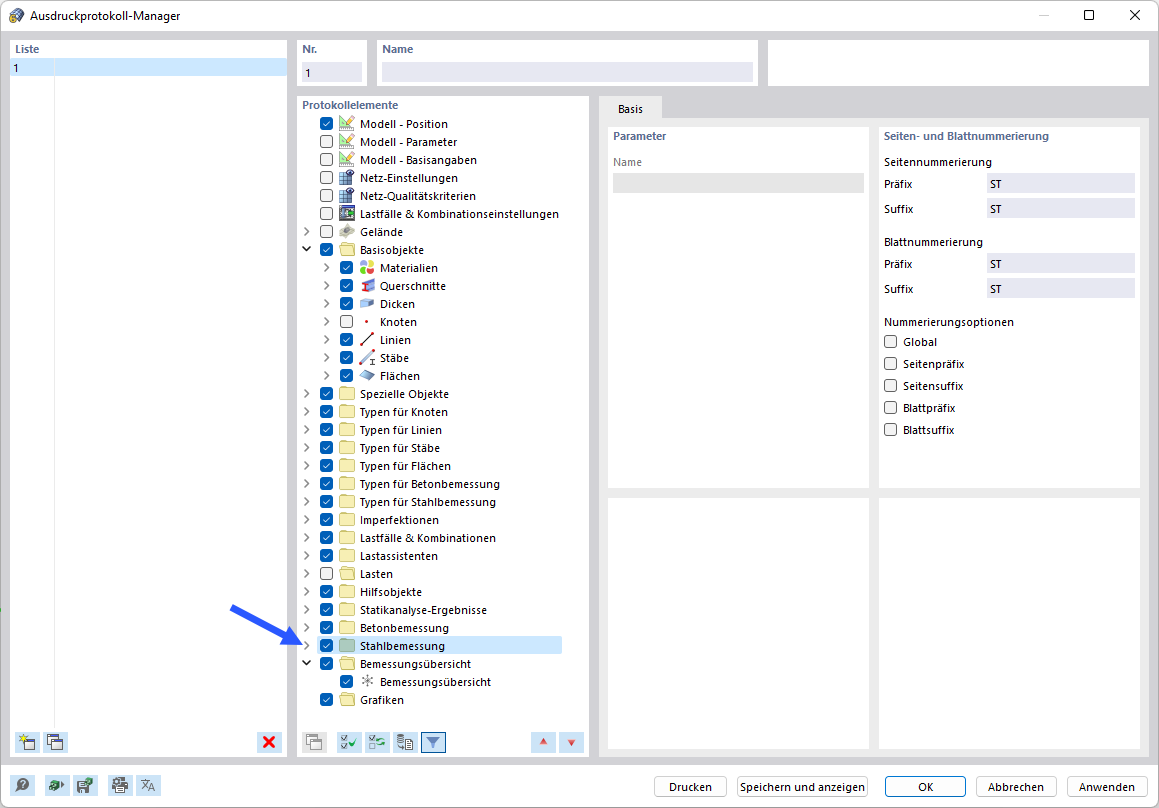This screenshot has width=1159, height=808.
Task: Uncheck the Stahlbemessung checkbox
Action: [x=327, y=645]
